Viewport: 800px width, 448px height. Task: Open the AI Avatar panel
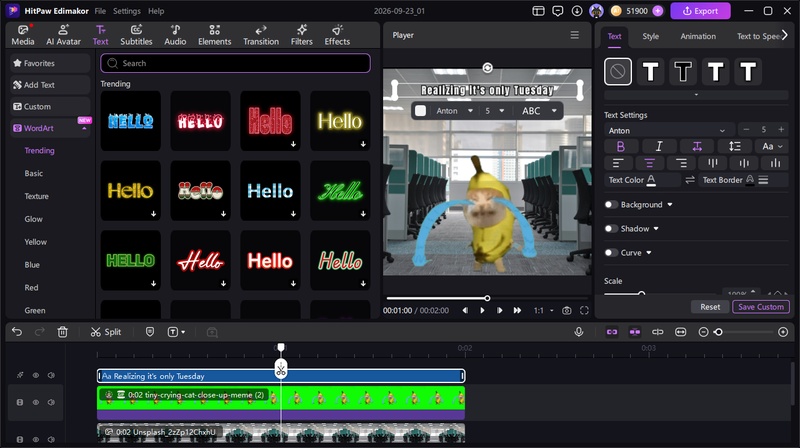coord(63,35)
